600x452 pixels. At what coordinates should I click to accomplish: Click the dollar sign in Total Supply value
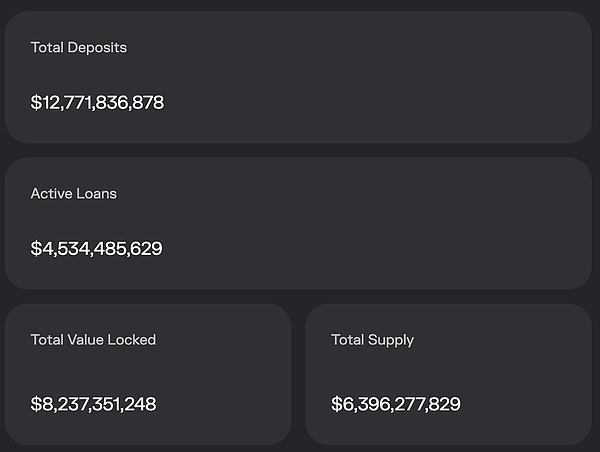tap(336, 404)
